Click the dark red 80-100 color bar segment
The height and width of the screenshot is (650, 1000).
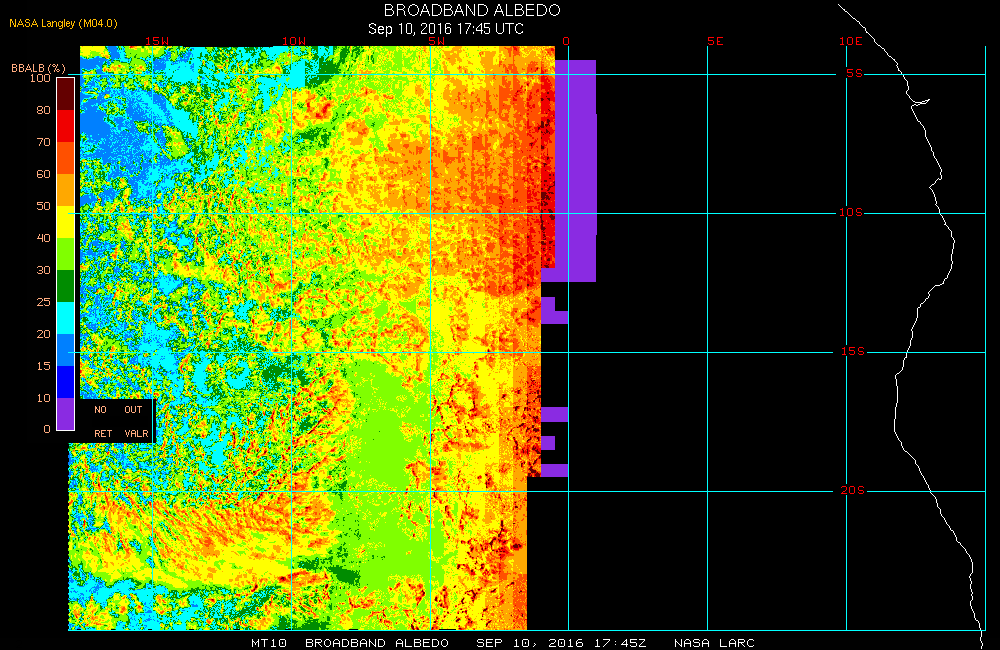click(x=66, y=94)
